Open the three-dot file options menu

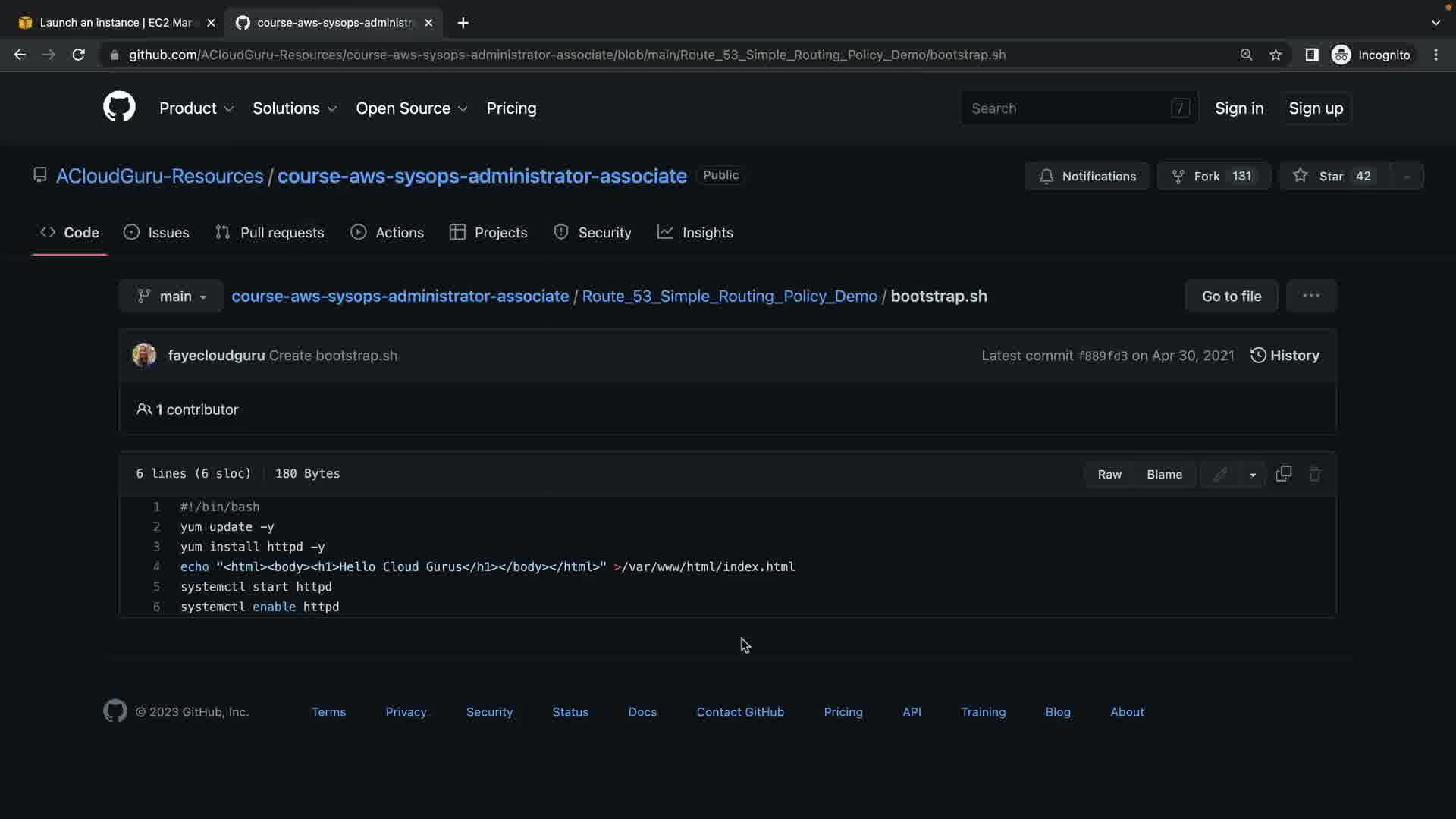pyautogui.click(x=1311, y=296)
